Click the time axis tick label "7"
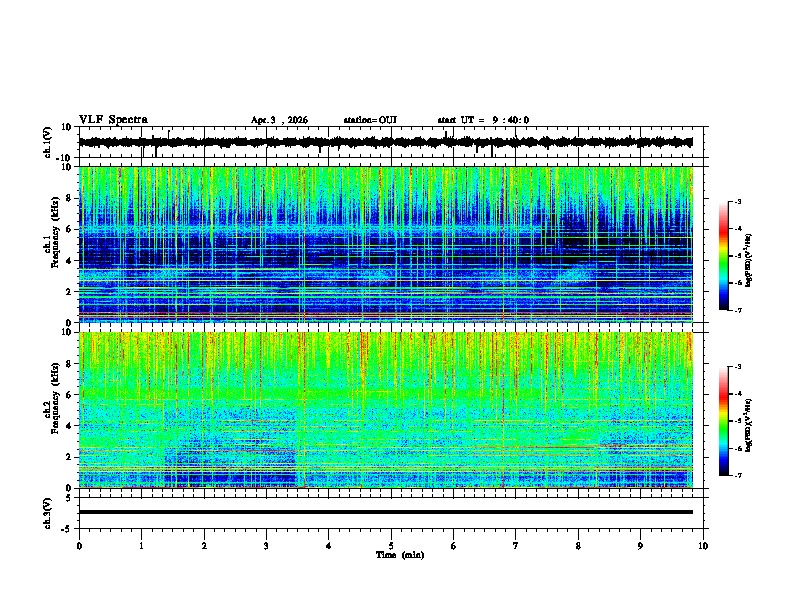 click(516, 546)
